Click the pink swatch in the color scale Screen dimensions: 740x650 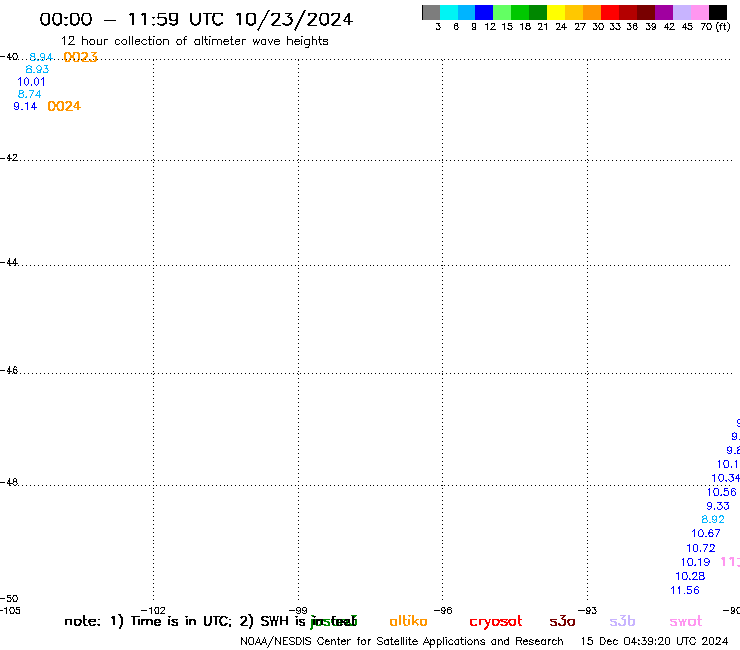pyautogui.click(x=700, y=12)
